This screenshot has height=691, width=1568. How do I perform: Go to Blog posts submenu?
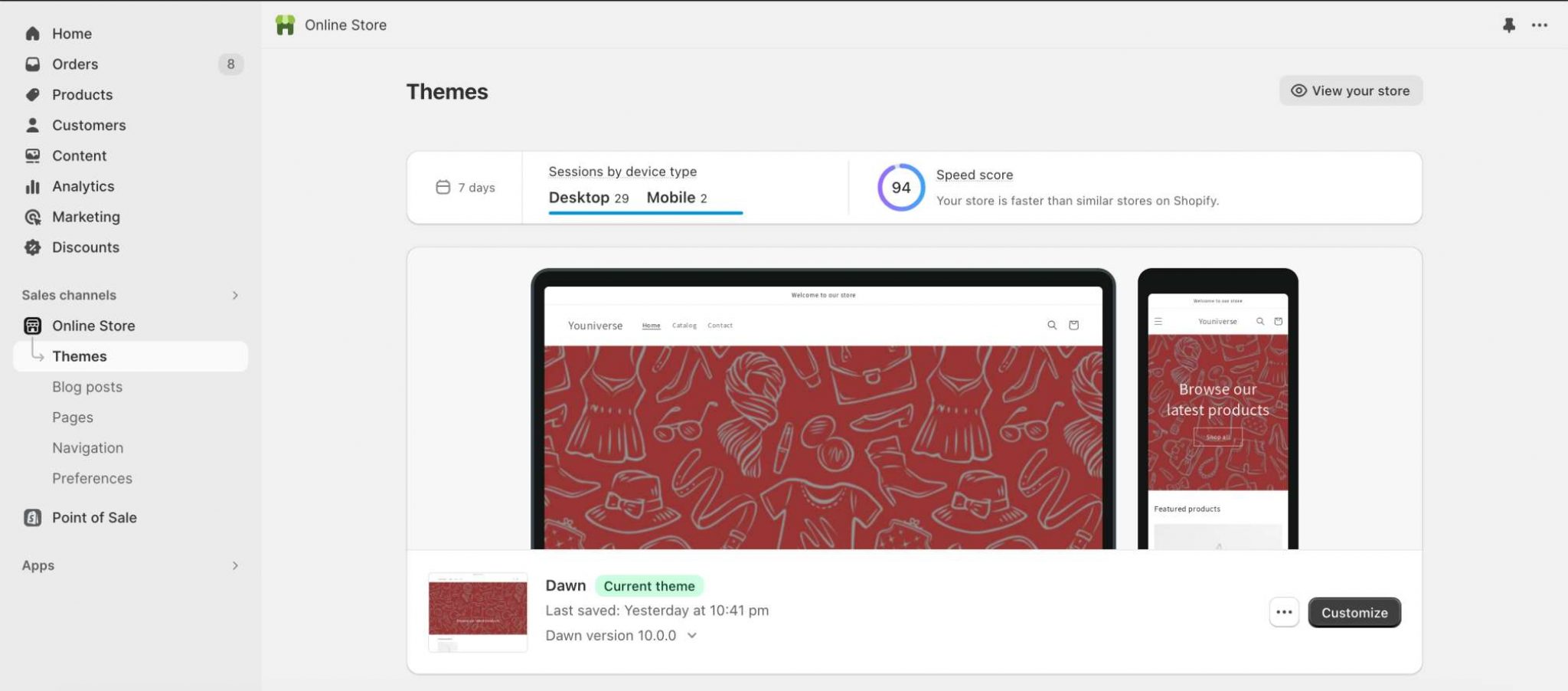point(87,387)
